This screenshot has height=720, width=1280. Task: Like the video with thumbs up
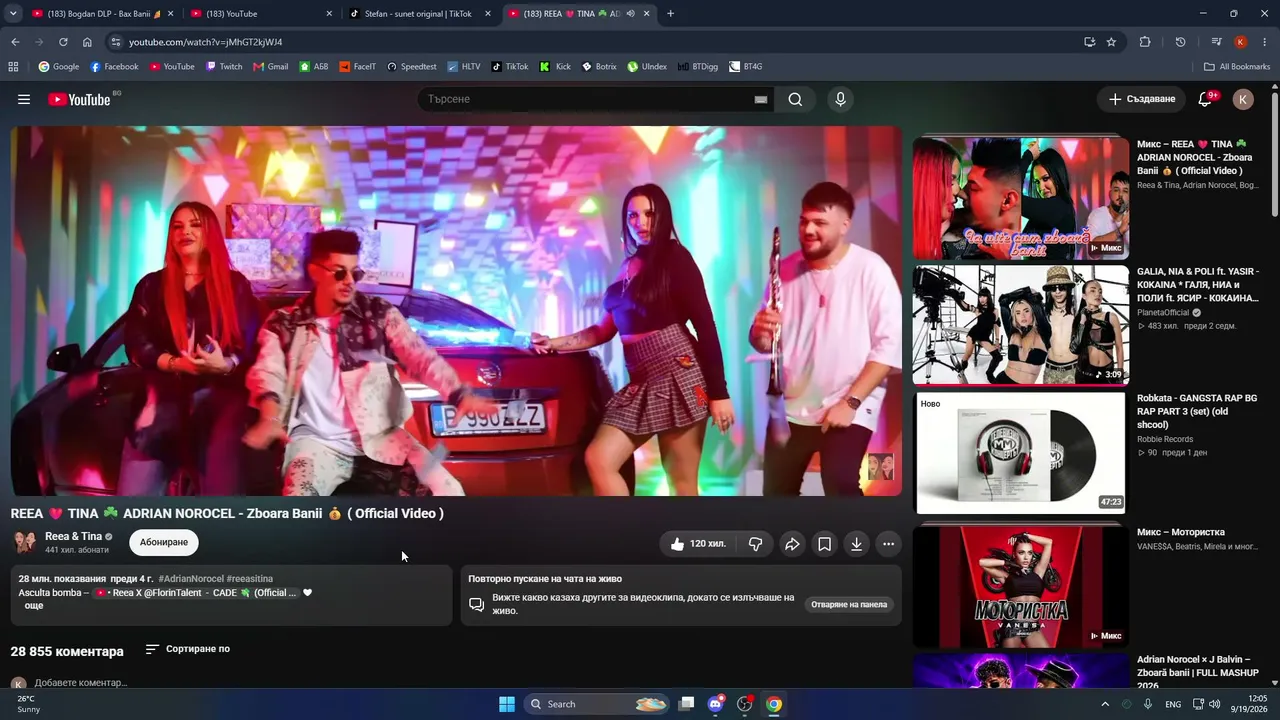click(x=698, y=544)
